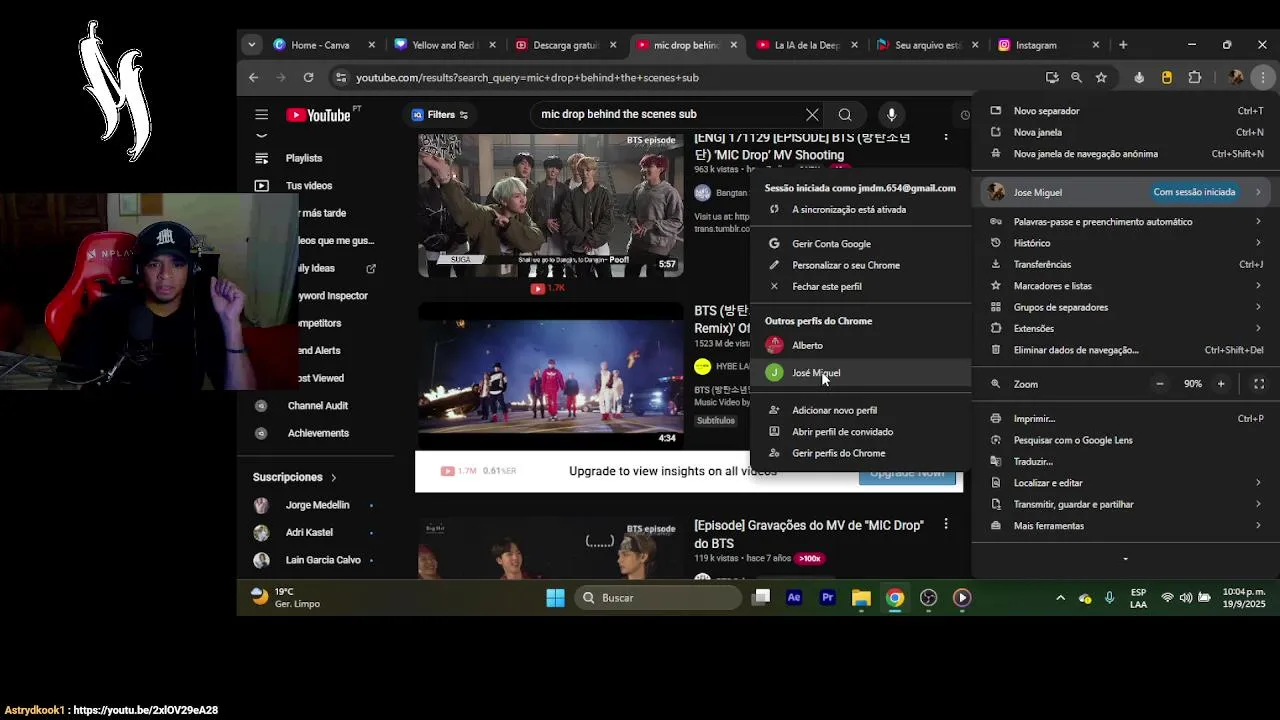This screenshot has height=720, width=1280.
Task: Expand the Extensões submenu
Action: (1125, 328)
